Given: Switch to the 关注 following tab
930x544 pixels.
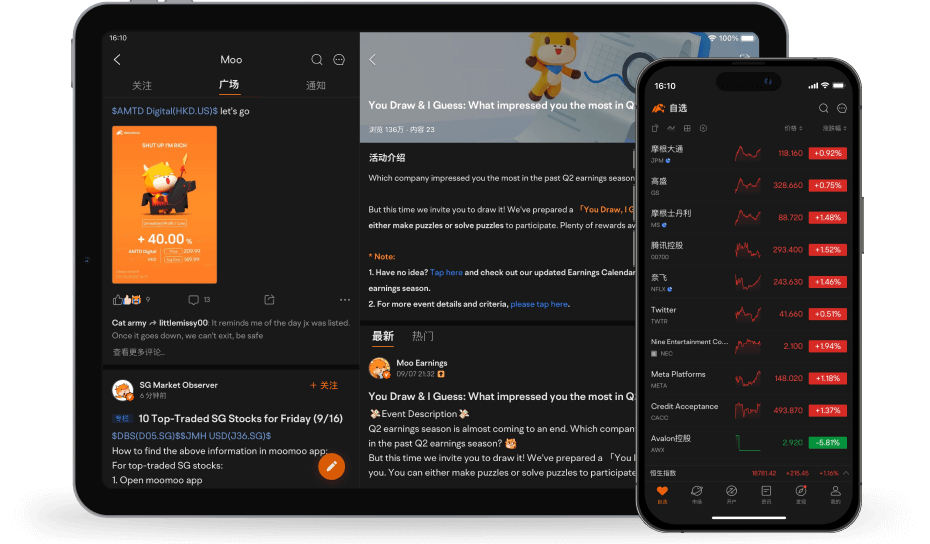Looking at the screenshot, I should [x=142, y=86].
